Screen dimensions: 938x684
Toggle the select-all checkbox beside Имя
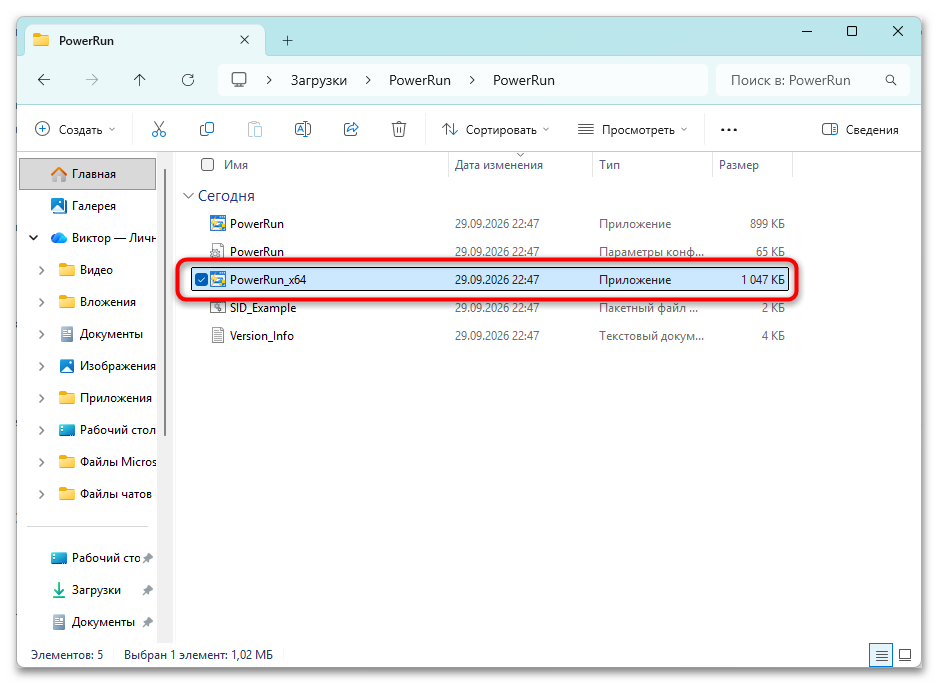tap(208, 165)
